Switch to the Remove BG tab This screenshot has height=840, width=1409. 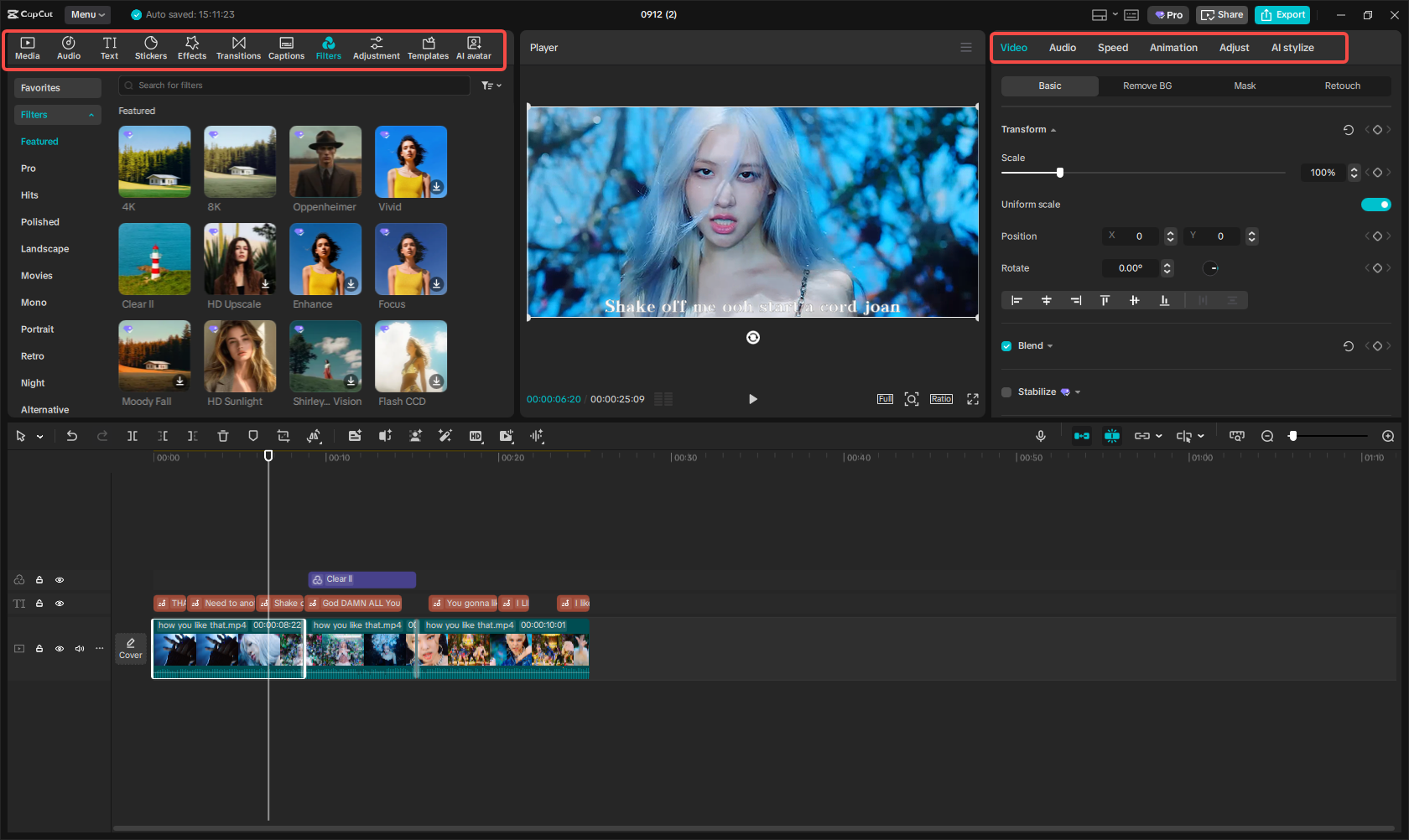[x=1146, y=86]
